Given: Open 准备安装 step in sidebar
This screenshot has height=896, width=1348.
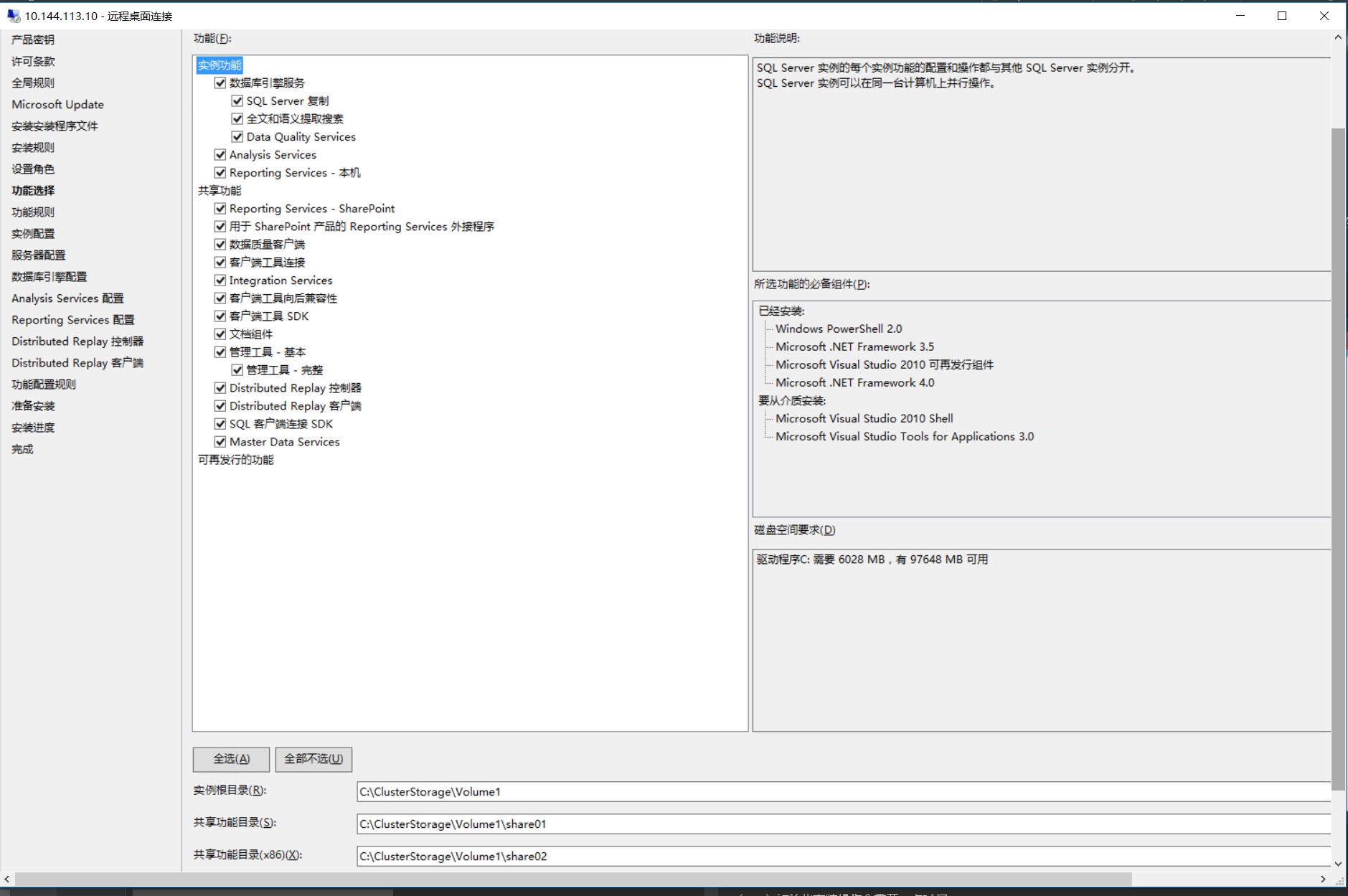Looking at the screenshot, I should (x=33, y=406).
